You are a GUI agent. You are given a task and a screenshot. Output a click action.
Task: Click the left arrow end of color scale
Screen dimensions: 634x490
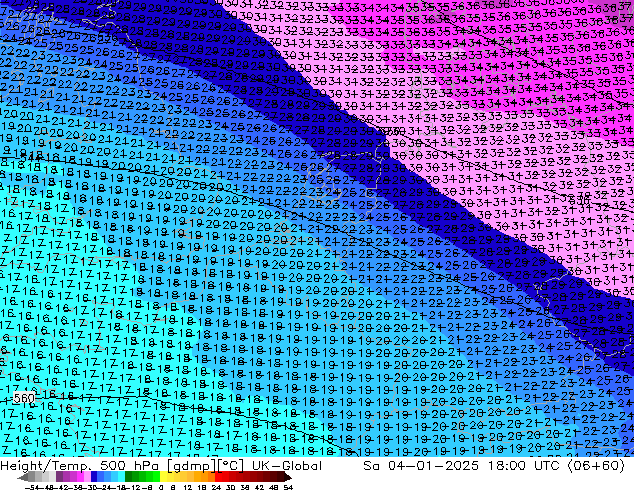23,477
